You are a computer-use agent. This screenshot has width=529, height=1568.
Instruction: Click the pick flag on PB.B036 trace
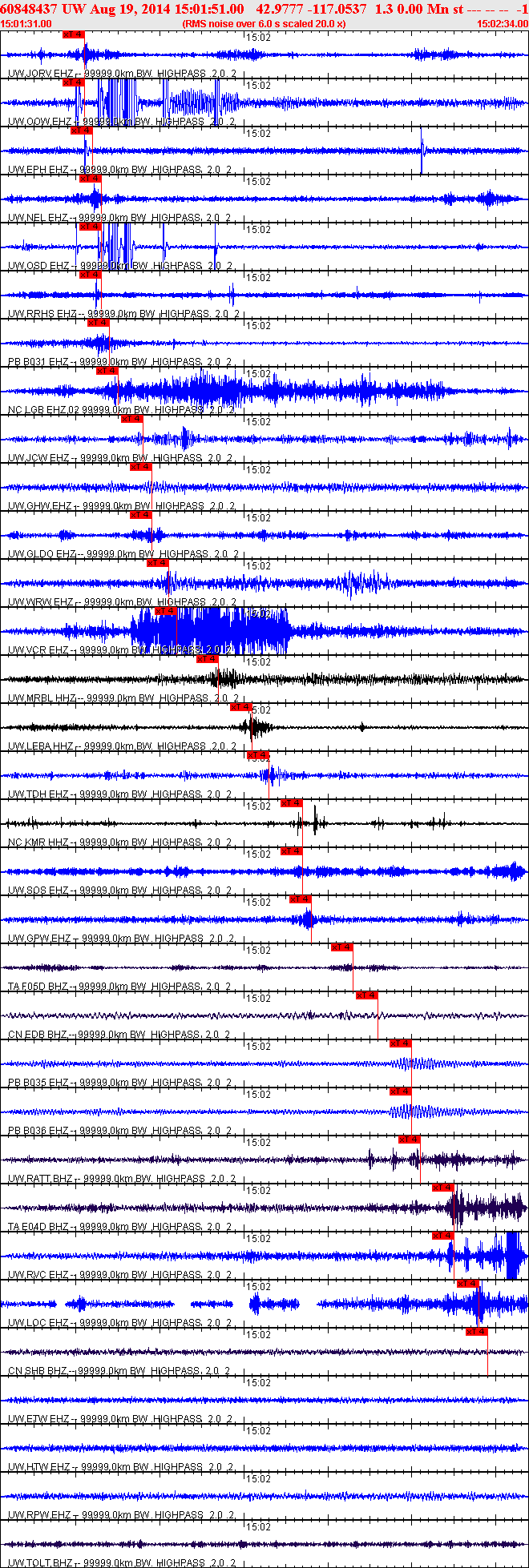[x=401, y=1092]
